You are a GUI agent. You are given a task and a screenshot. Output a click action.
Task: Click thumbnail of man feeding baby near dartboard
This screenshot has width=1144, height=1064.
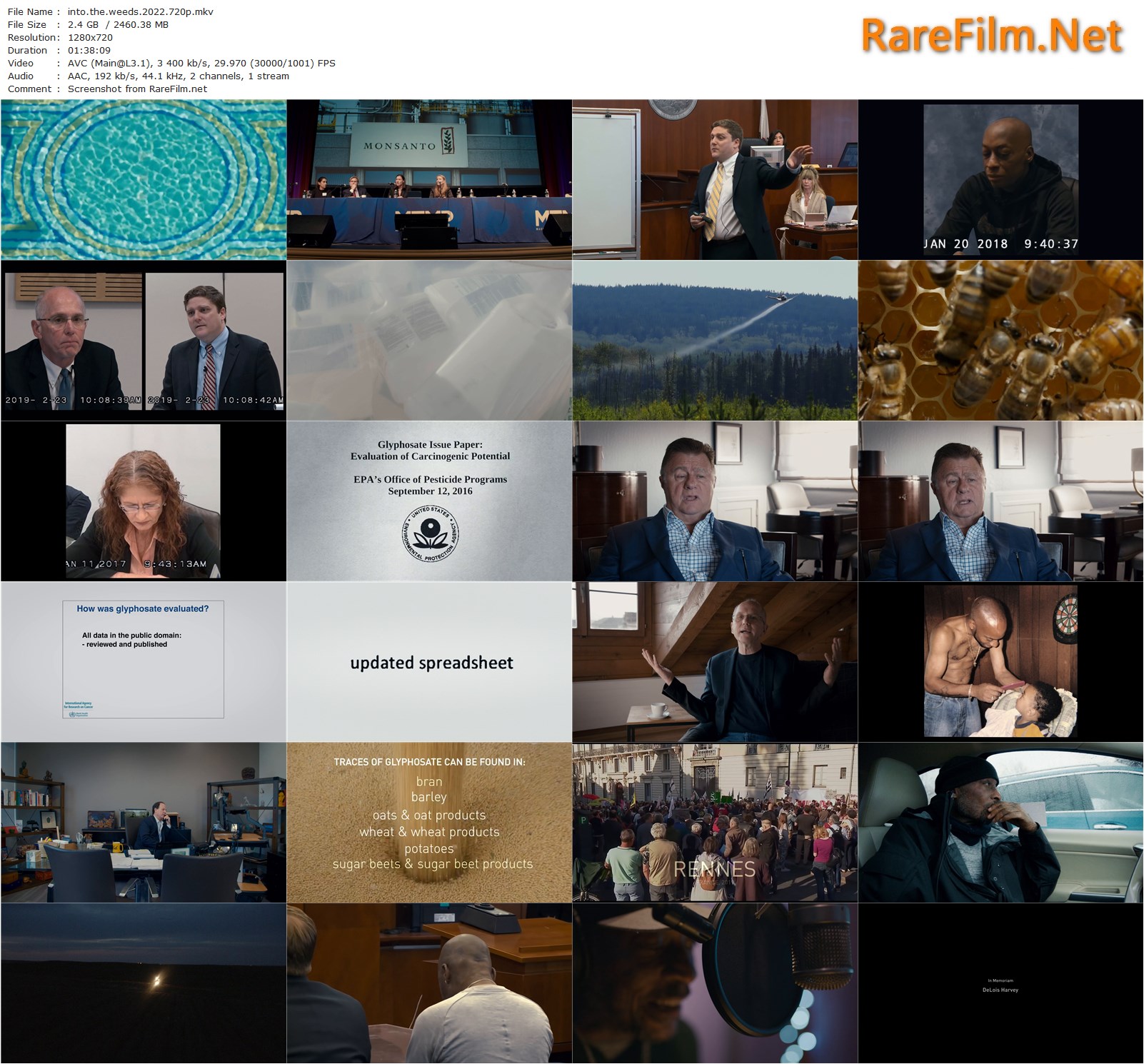(1000, 661)
